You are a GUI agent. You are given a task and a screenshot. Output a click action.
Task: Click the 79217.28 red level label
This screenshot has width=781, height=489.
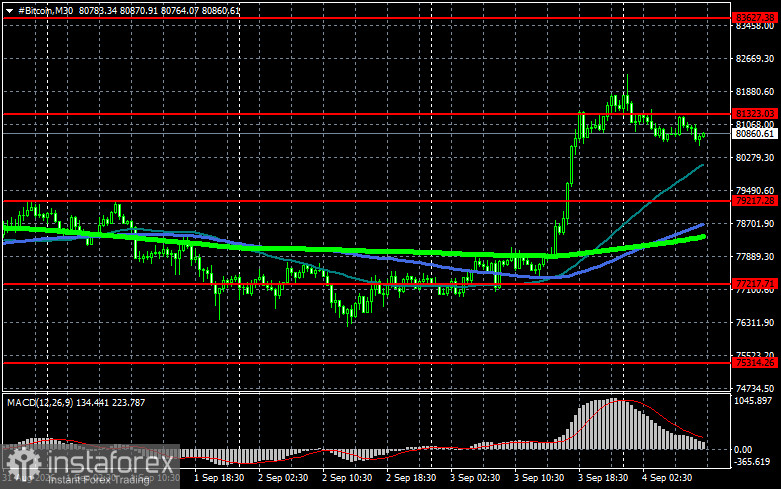755,201
